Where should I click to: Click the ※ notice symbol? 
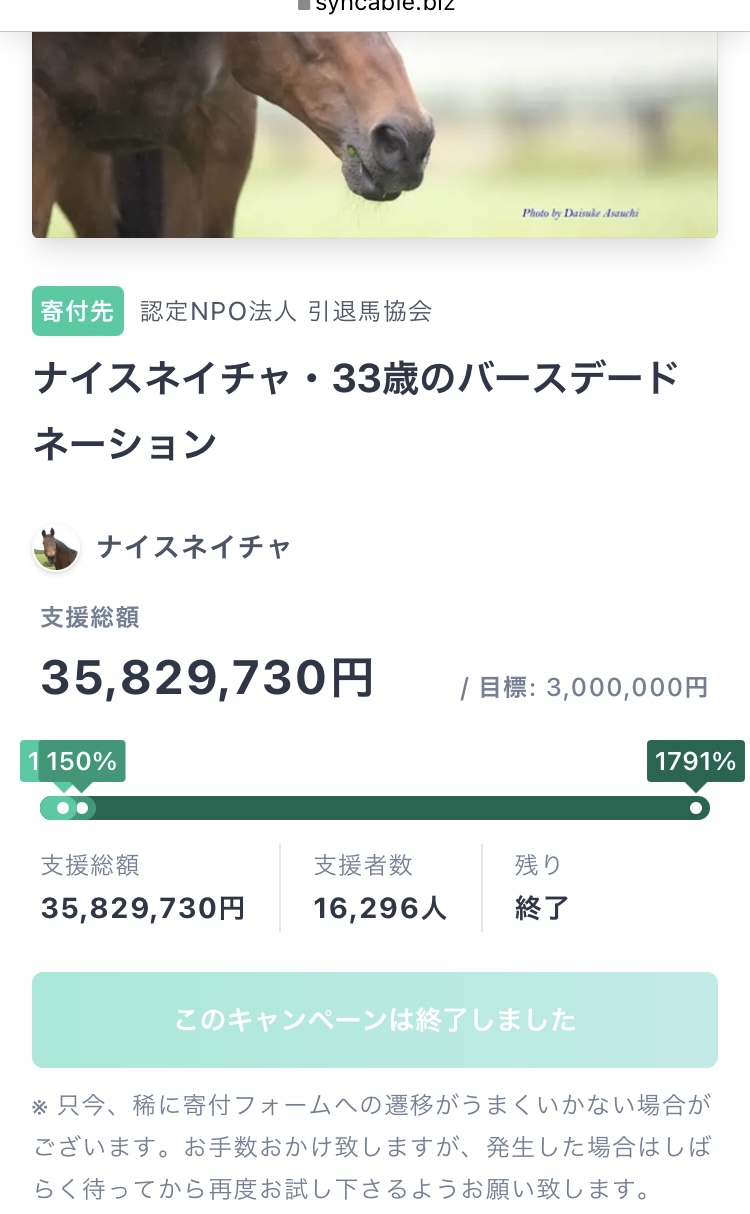coord(40,1107)
